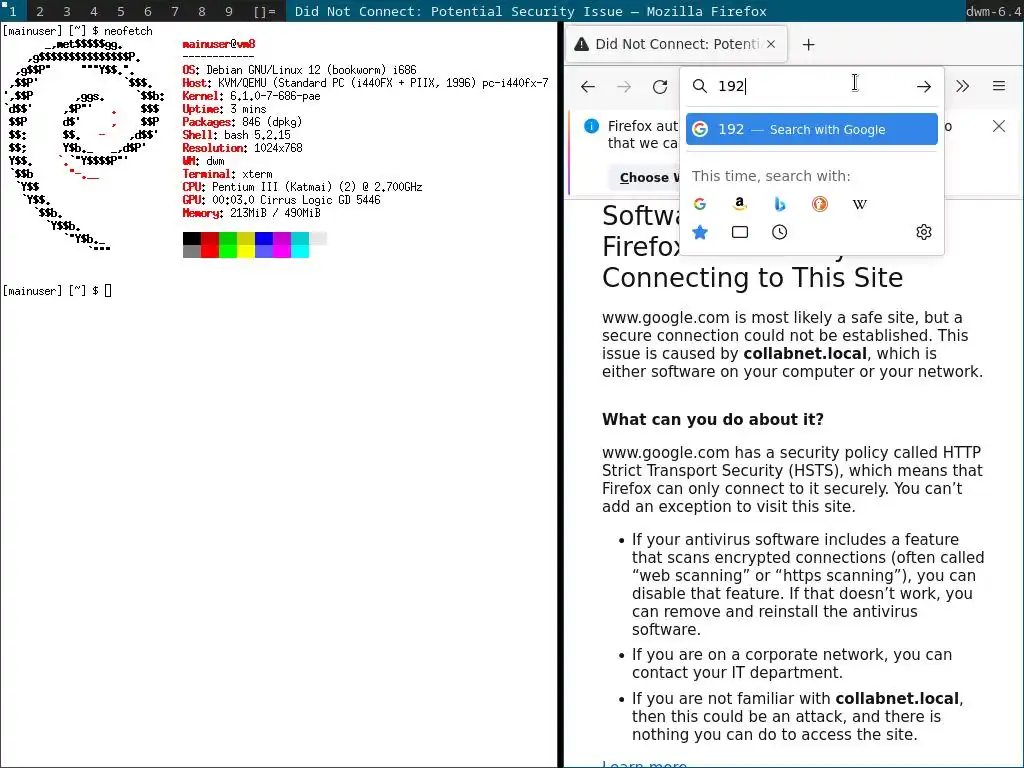Click the mainuser@vm8 neofetch header
1024x768 pixels.
(219, 44)
